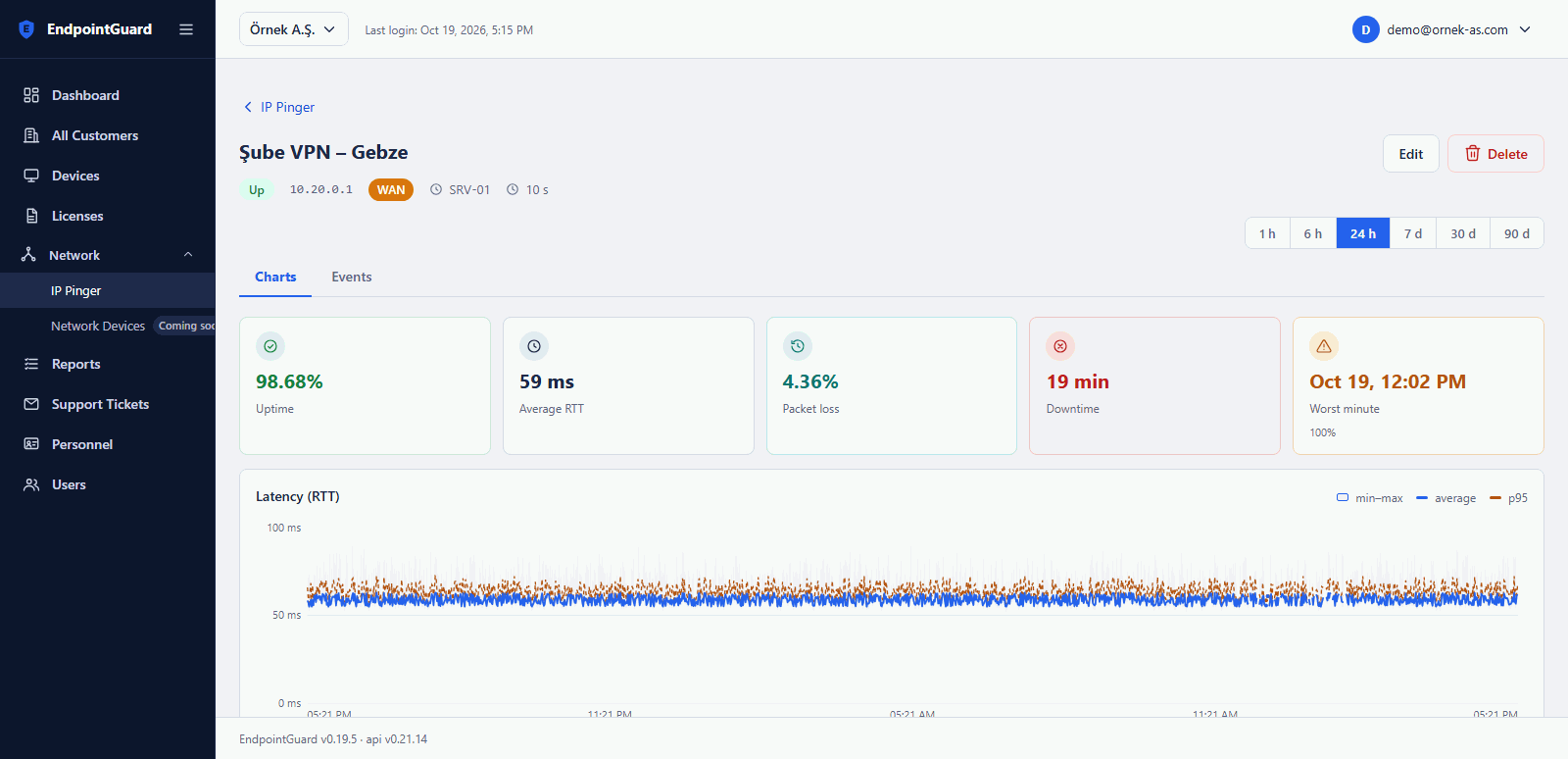Click the Downtime error icon

(x=1060, y=346)
